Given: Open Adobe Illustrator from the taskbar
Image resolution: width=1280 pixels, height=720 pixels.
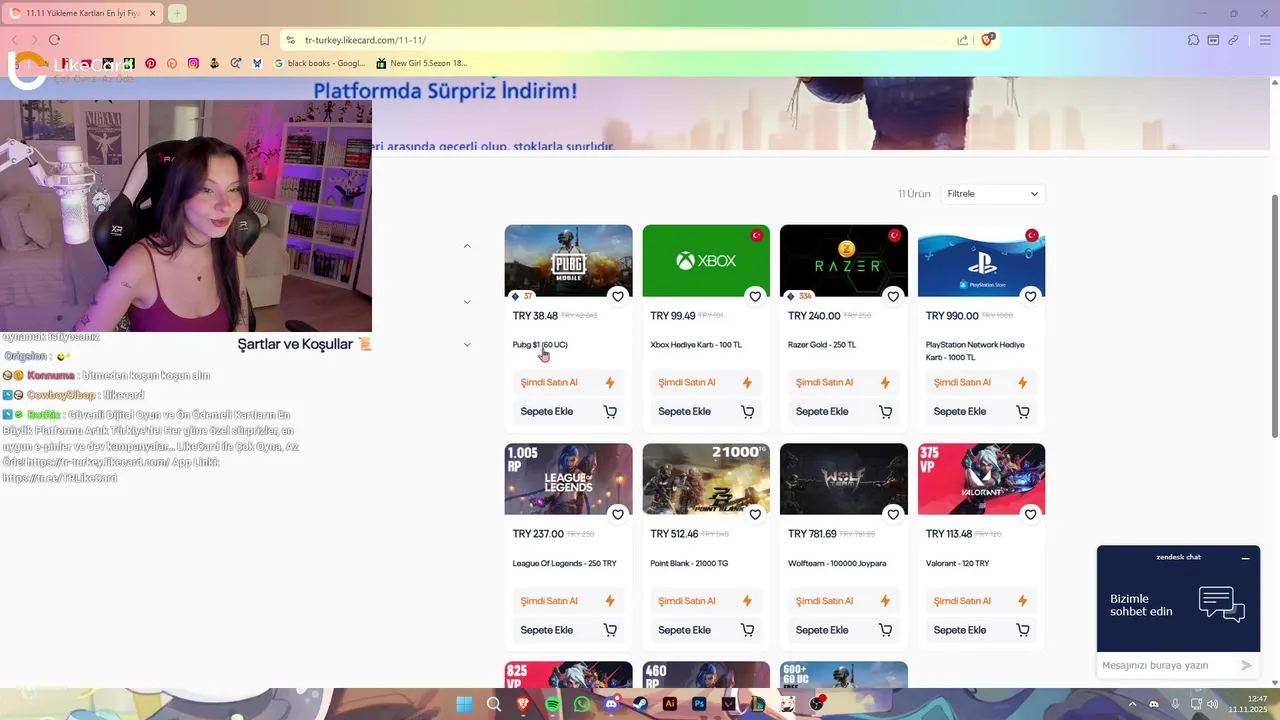Looking at the screenshot, I should (670, 704).
